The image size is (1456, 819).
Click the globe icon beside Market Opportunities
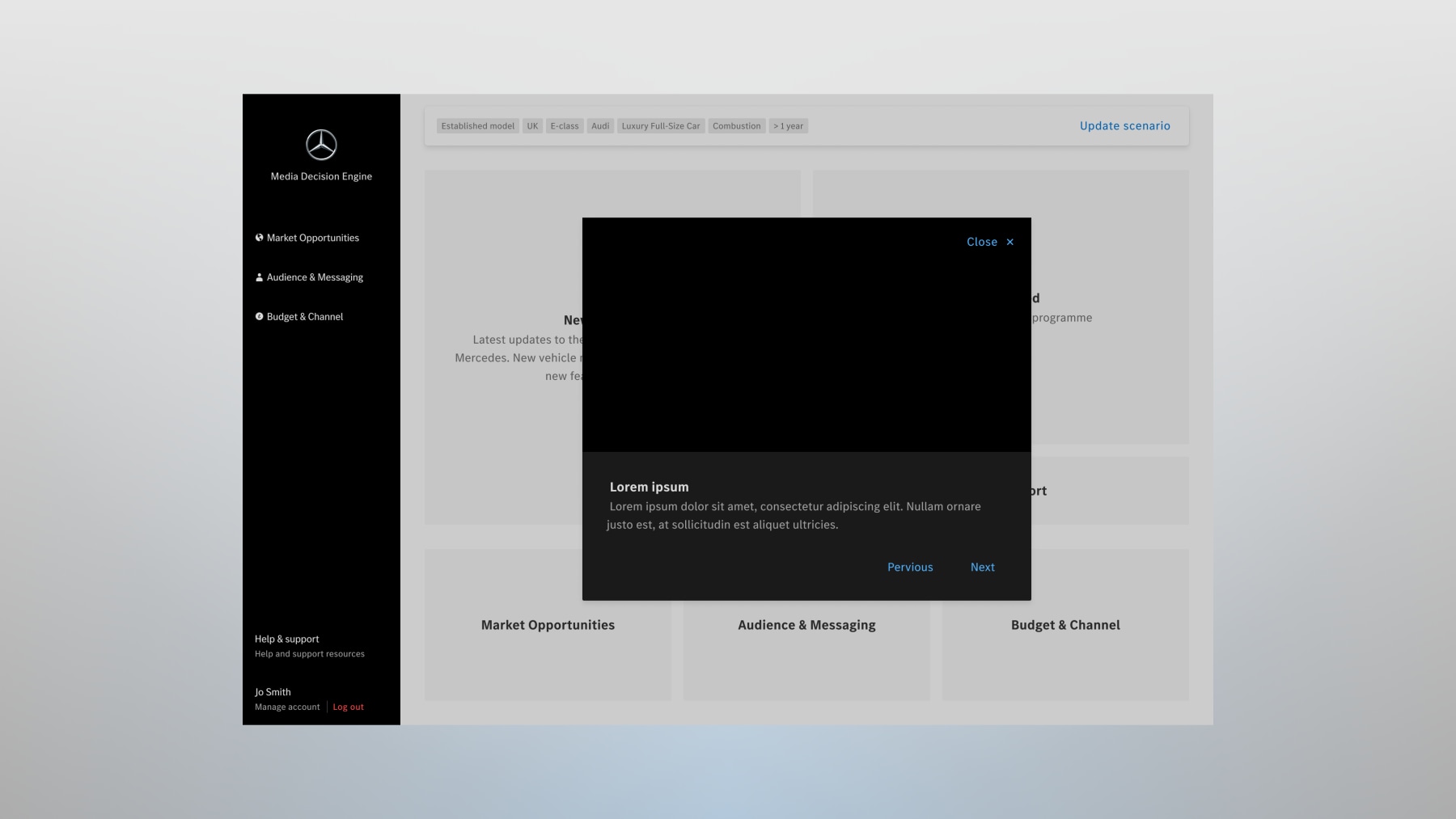(259, 238)
